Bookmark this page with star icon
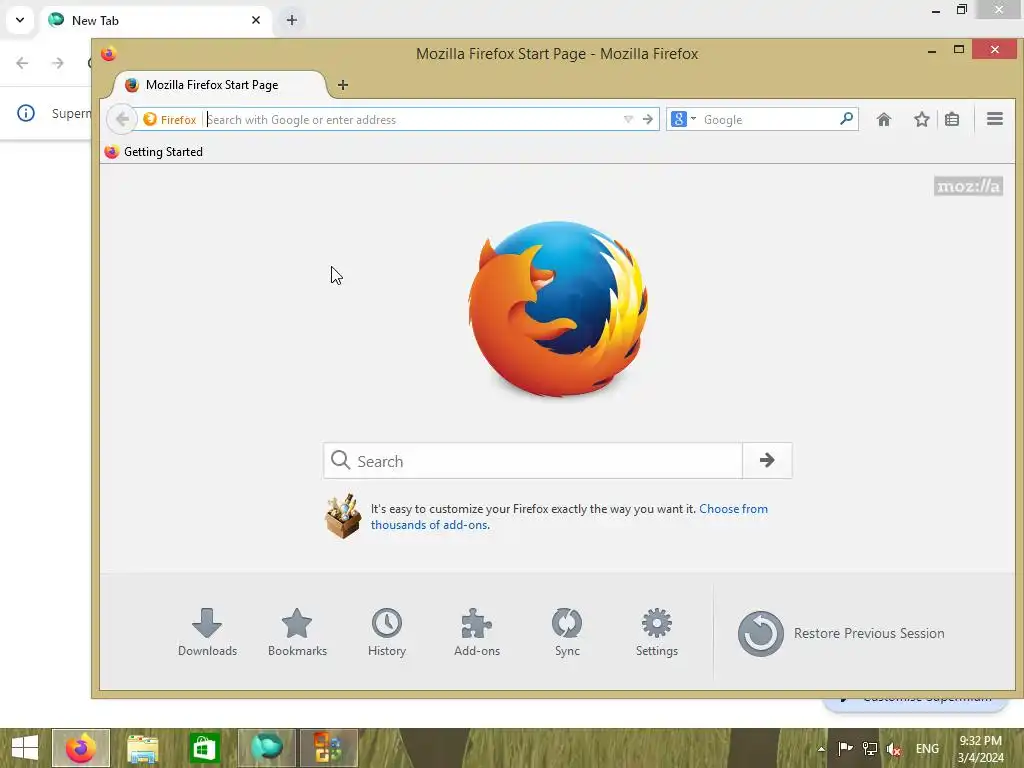The height and width of the screenshot is (768, 1024). 921,120
